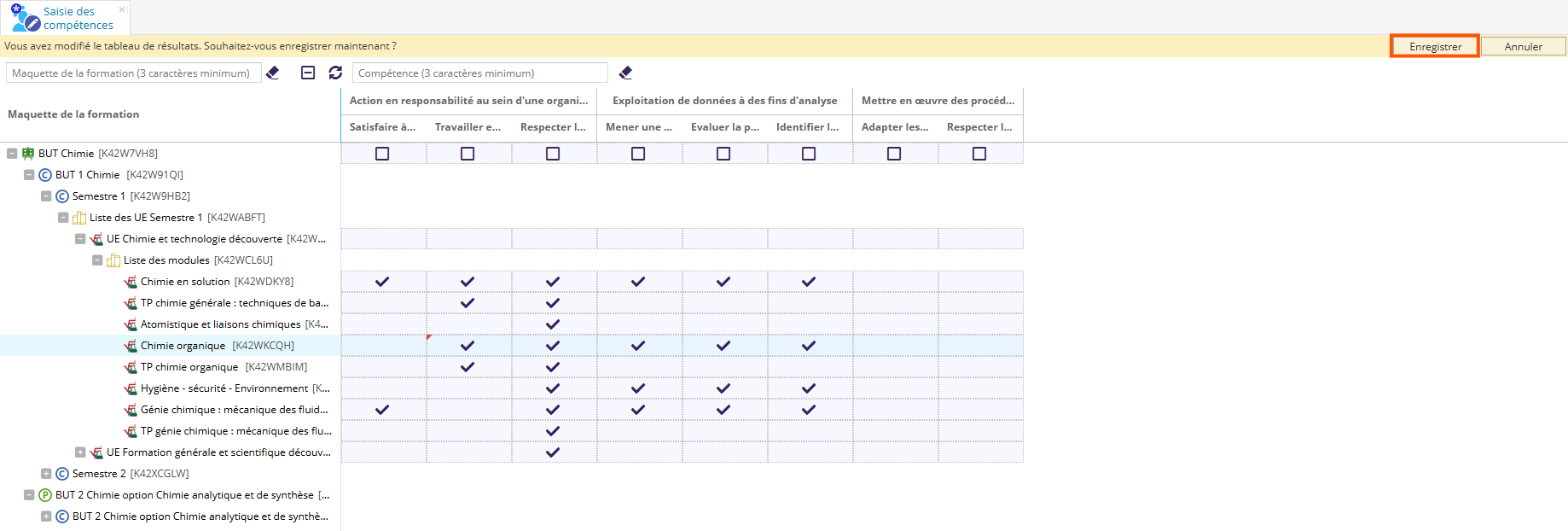Image resolution: width=1568 pixels, height=531 pixels.
Task: Select the TP chimie organique row
Action: click(189, 367)
